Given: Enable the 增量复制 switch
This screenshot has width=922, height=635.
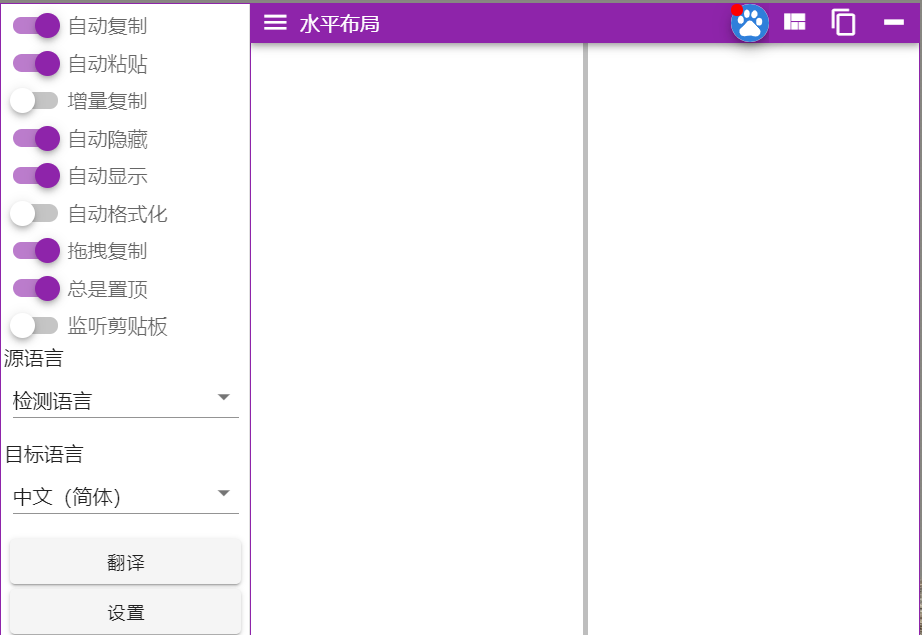Looking at the screenshot, I should click(34, 101).
